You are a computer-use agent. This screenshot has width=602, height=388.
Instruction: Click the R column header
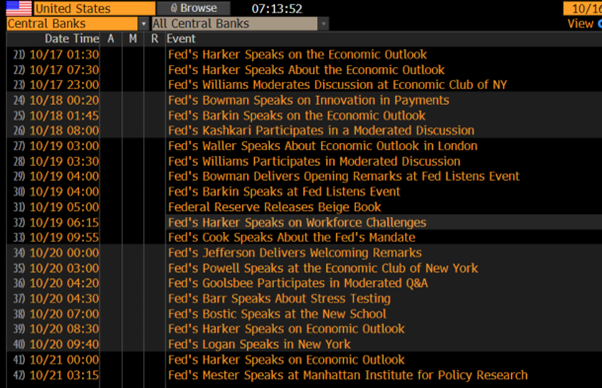pyautogui.click(x=154, y=39)
